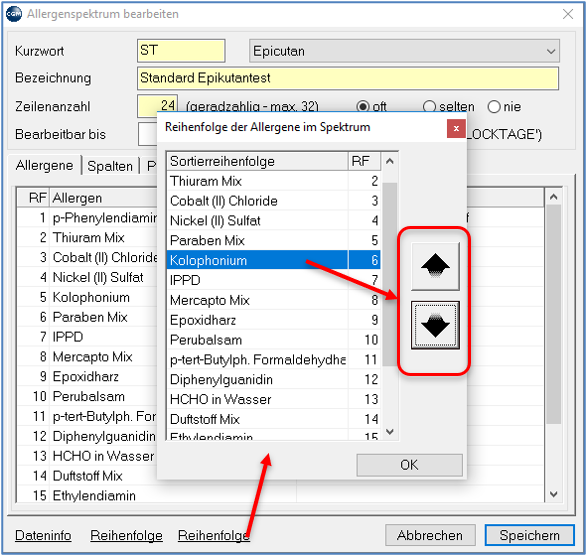
Task: Click the main allergen list scrollbar thumb
Action: click(x=554, y=315)
